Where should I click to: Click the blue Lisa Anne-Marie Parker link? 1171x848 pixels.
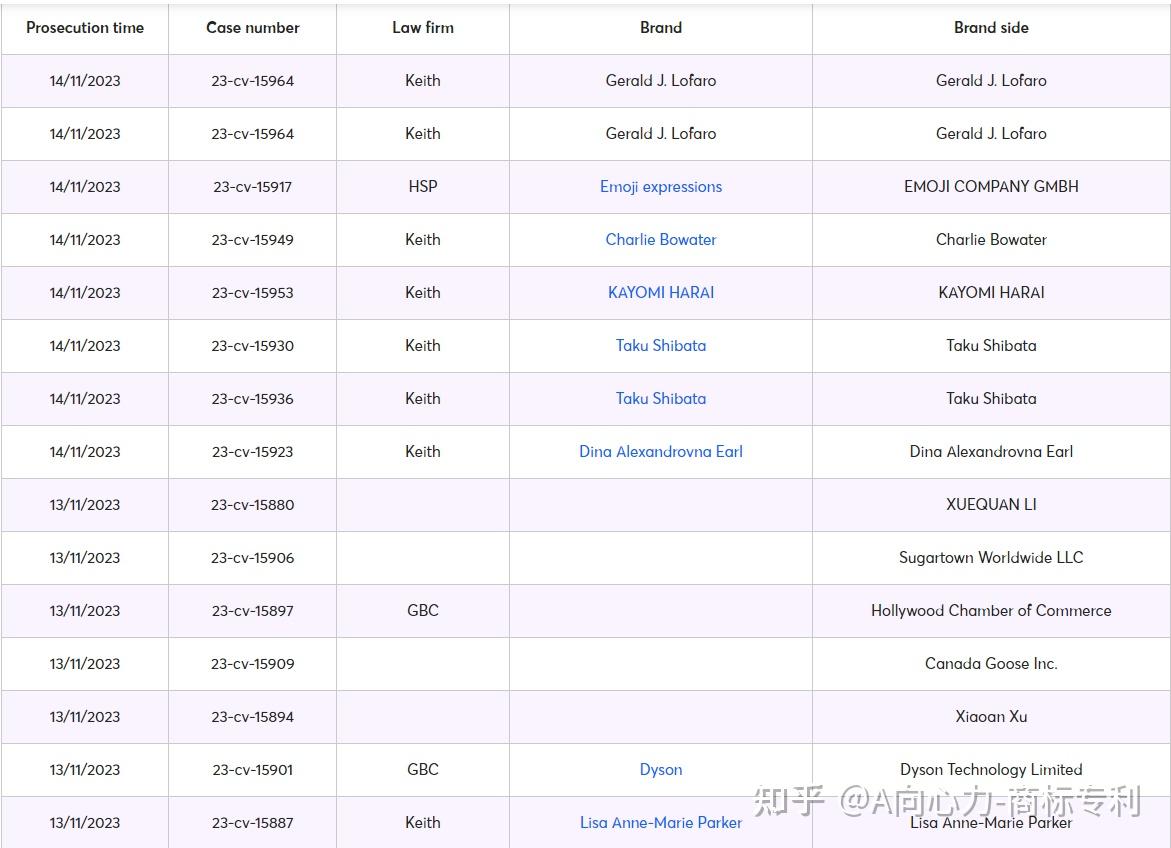point(661,823)
